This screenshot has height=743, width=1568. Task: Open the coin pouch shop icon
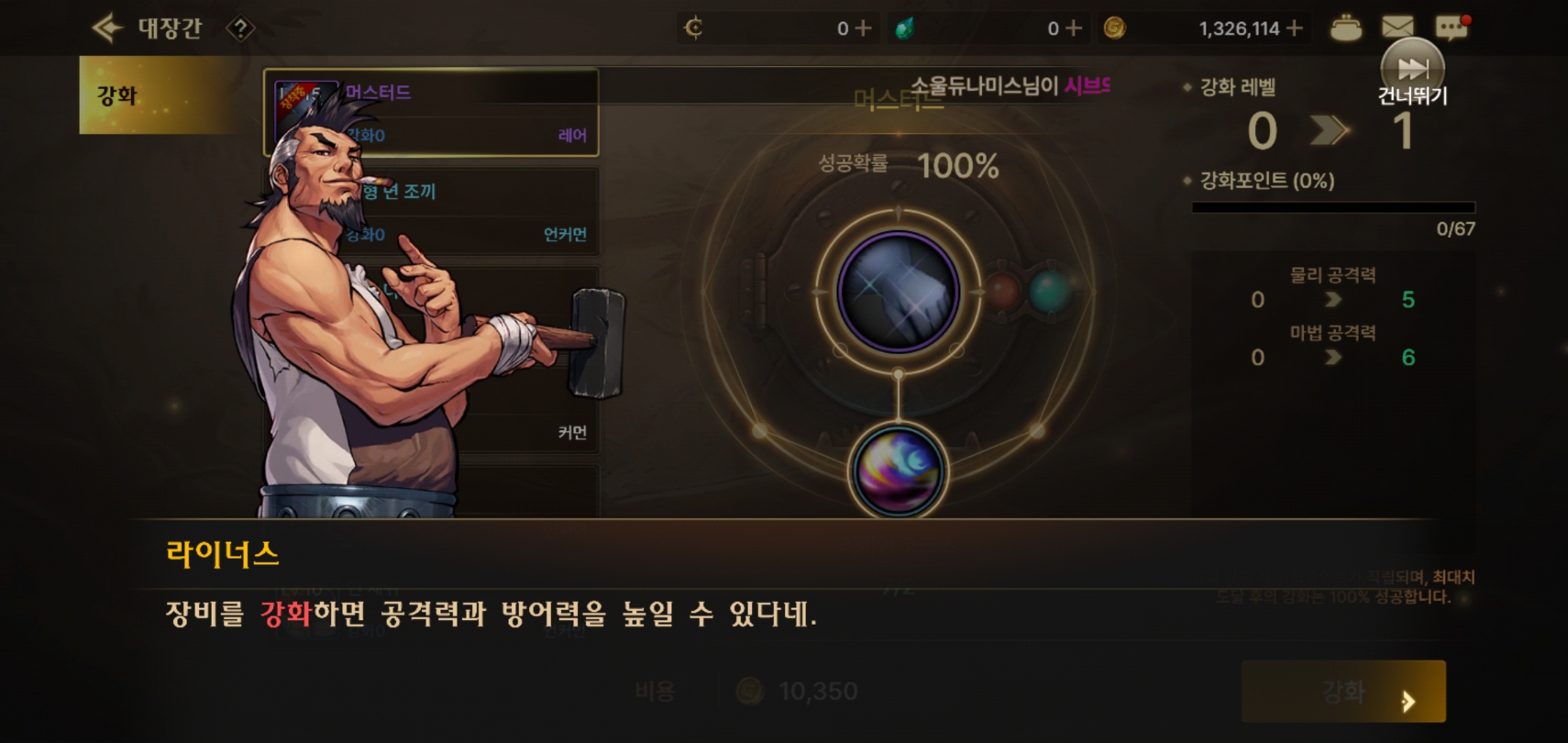[1345, 28]
